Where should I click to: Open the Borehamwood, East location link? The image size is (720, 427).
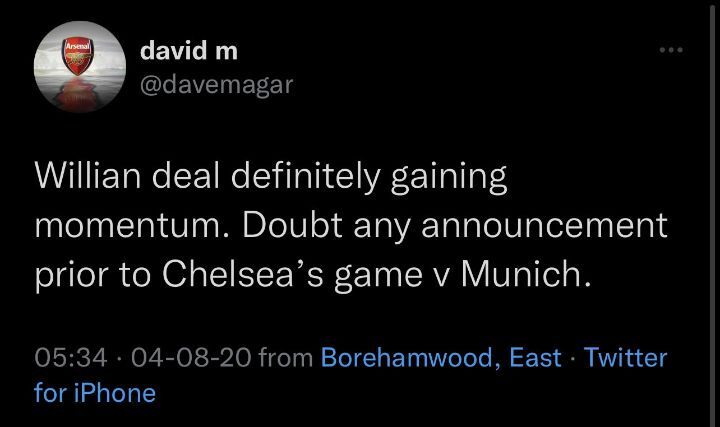[441, 357]
